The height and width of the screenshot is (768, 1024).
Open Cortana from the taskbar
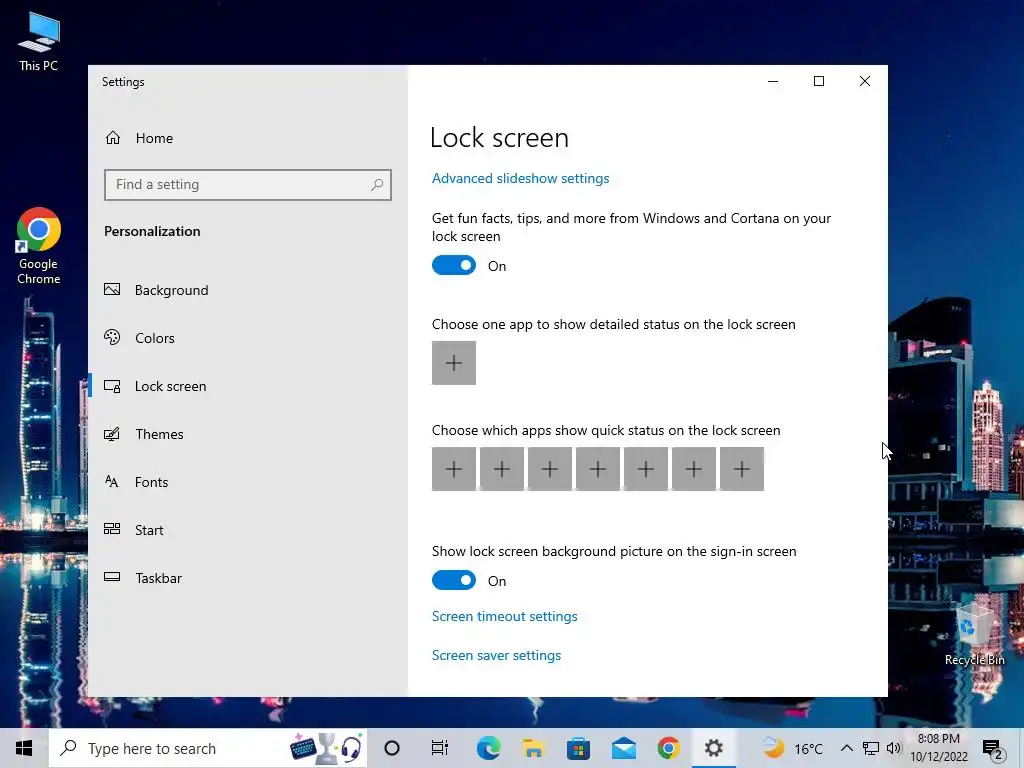[x=392, y=748]
